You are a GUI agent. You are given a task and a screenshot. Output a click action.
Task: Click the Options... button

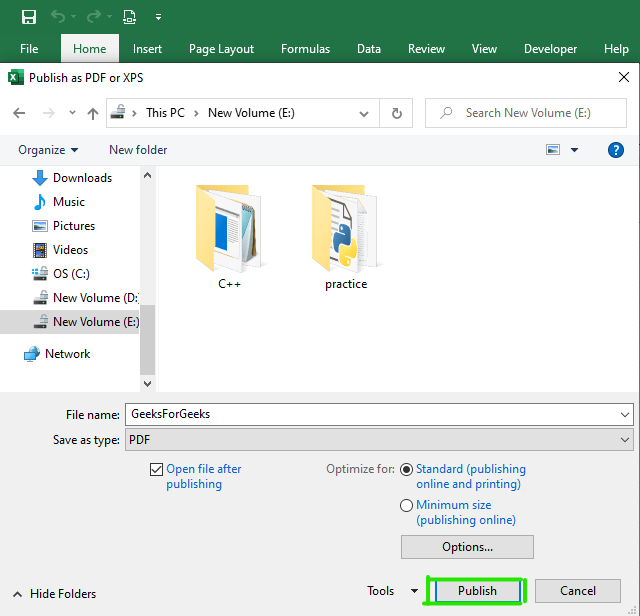click(x=467, y=547)
